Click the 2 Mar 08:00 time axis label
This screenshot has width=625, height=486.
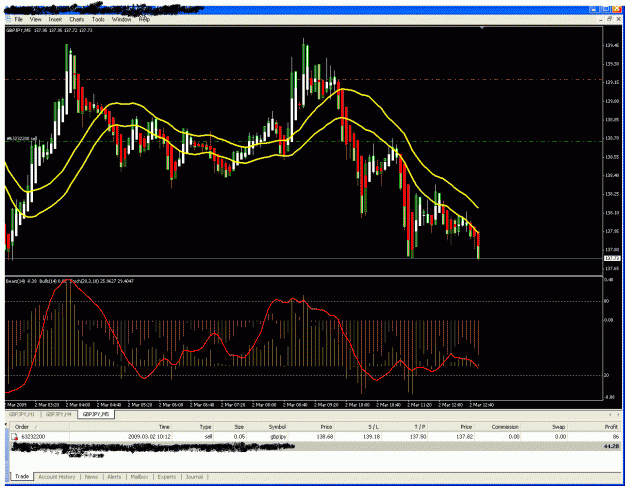click(x=265, y=405)
